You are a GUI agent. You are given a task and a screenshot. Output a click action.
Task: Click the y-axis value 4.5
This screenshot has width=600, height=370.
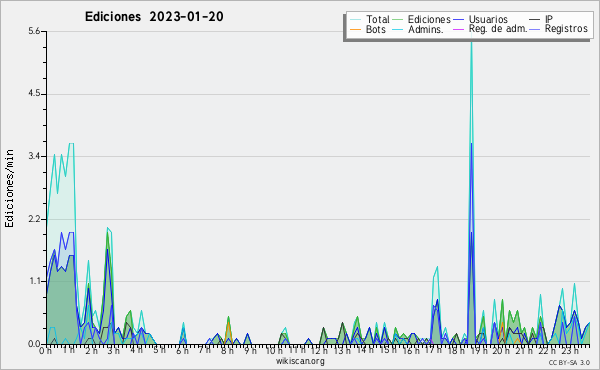point(34,94)
